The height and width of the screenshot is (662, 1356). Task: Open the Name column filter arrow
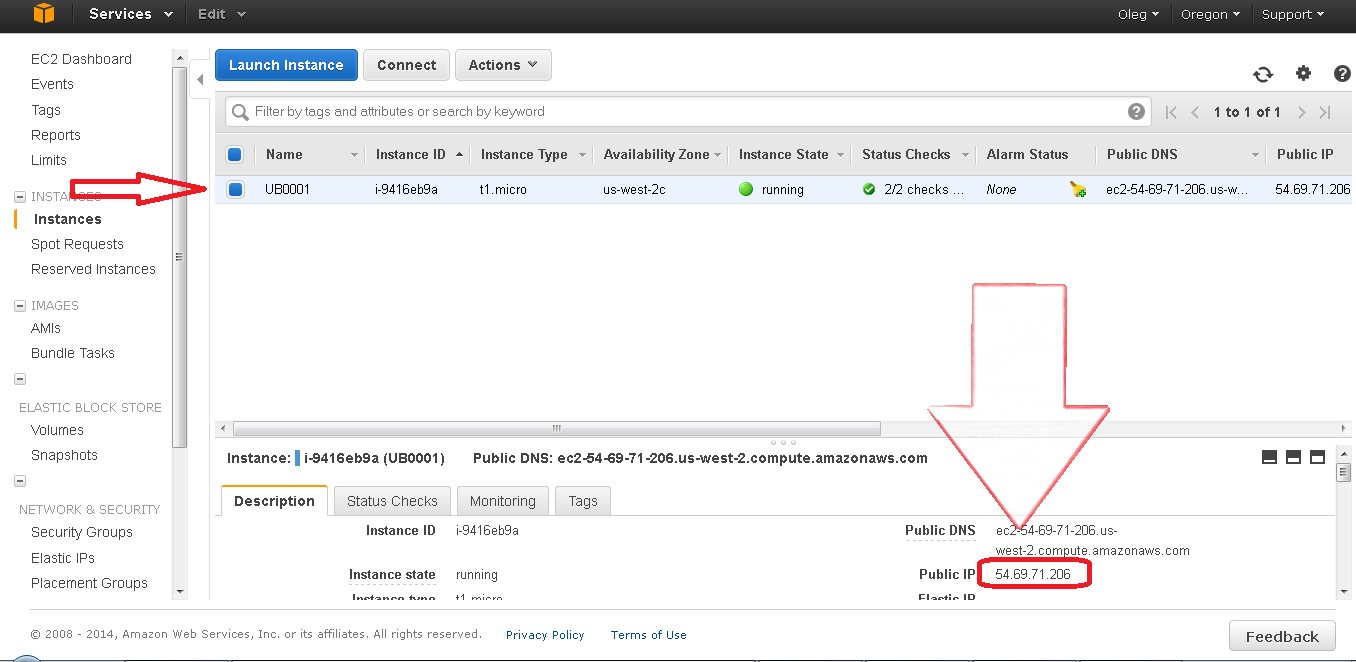[x=354, y=155]
